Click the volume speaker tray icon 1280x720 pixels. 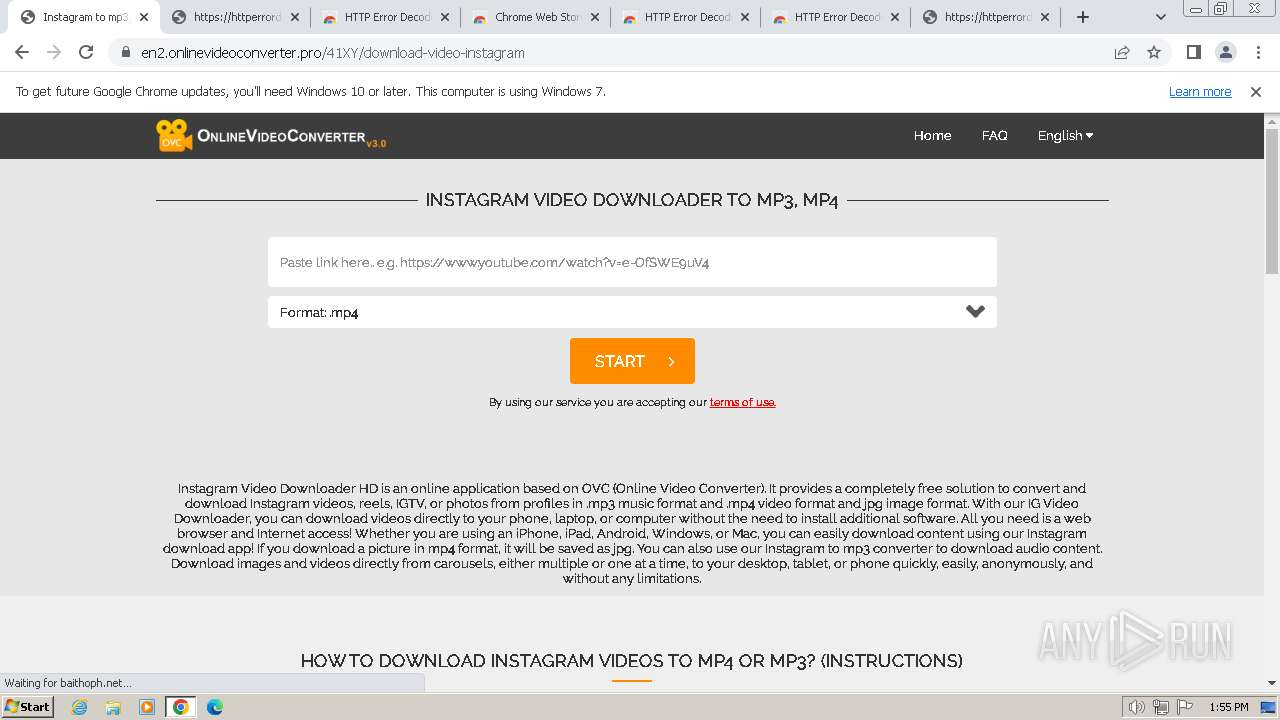(1137, 707)
